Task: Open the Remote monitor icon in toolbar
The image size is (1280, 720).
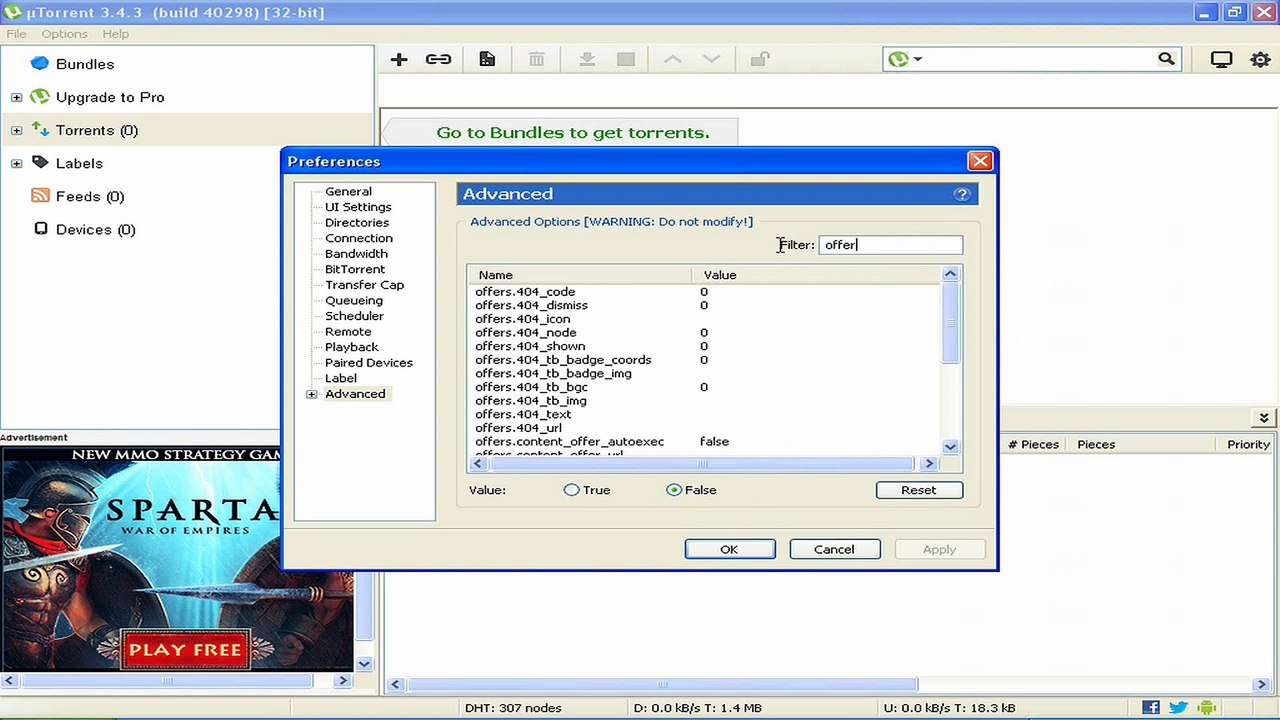Action: pyautogui.click(x=1221, y=60)
